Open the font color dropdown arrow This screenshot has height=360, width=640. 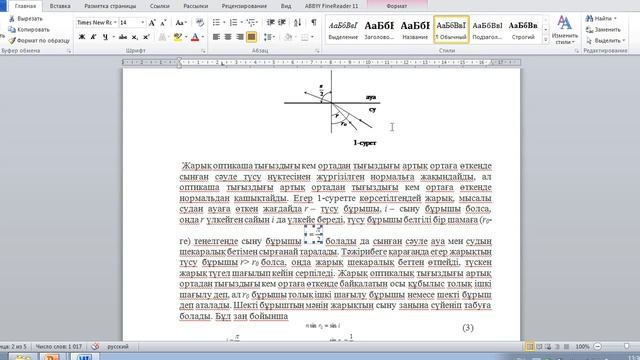click(203, 37)
